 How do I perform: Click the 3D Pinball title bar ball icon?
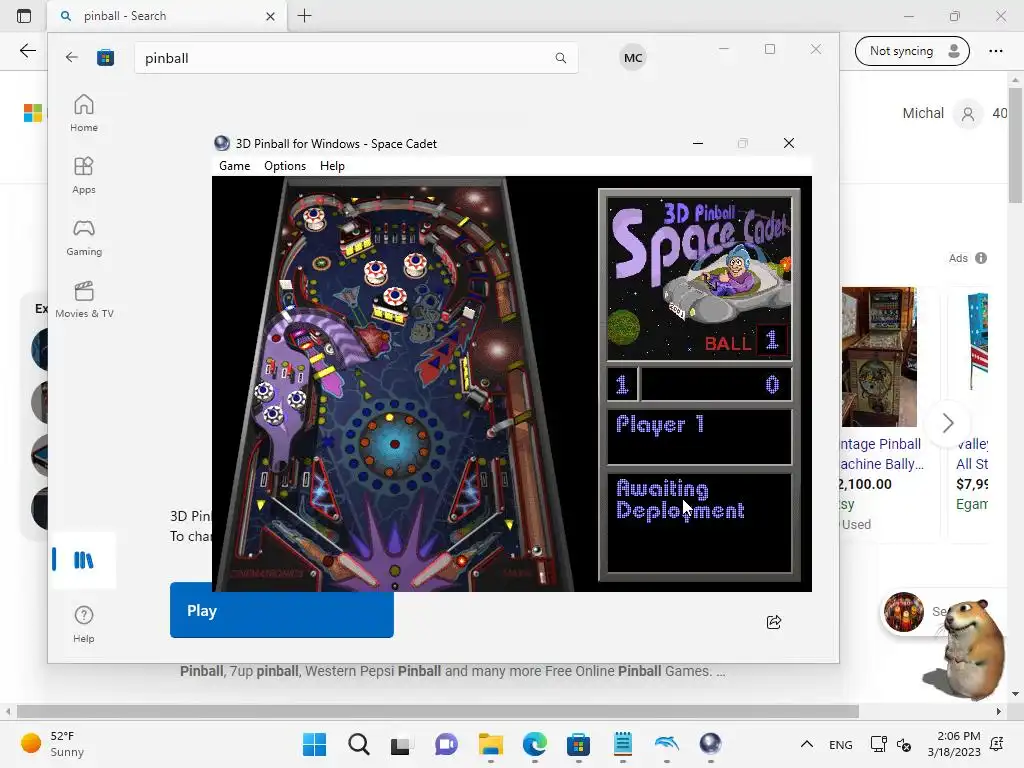[222, 144]
